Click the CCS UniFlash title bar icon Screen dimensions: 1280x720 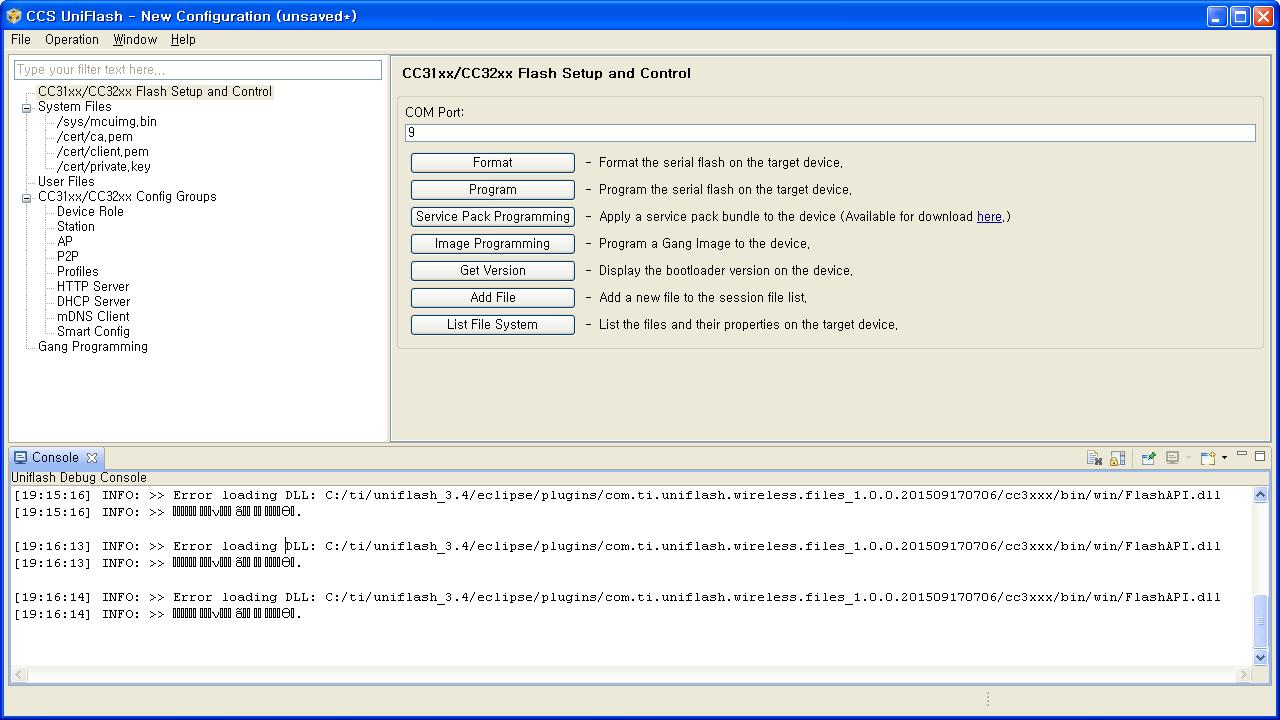point(14,16)
